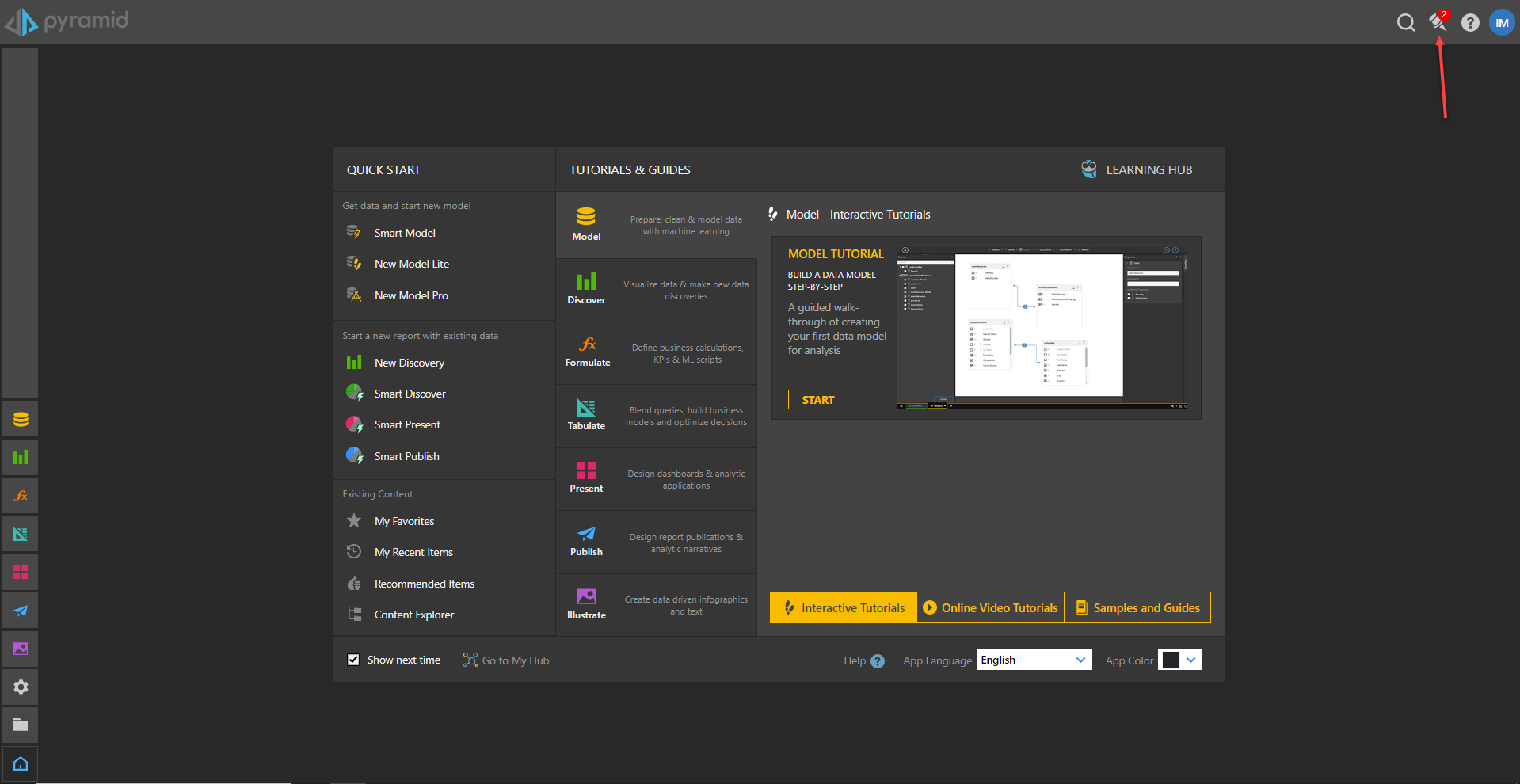Image resolution: width=1520 pixels, height=784 pixels.
Task: Switch to Samples and Guides
Action: click(1137, 607)
